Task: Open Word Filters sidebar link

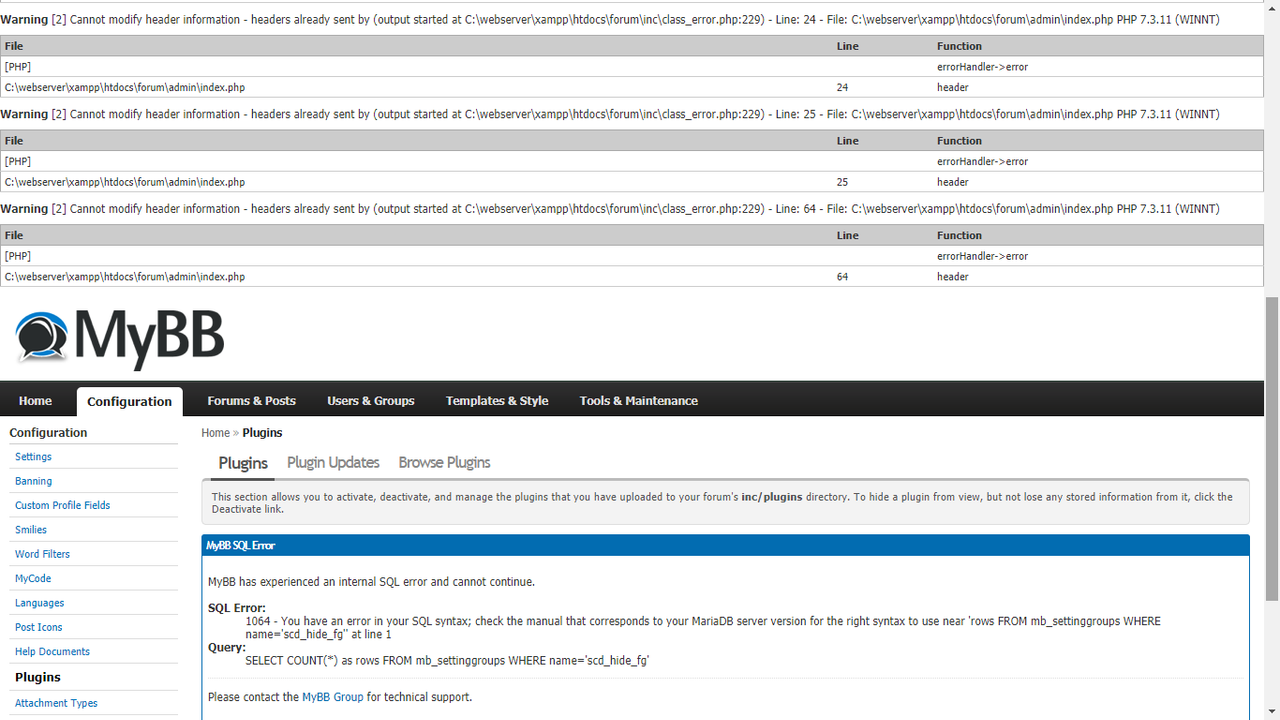Action: (x=42, y=554)
